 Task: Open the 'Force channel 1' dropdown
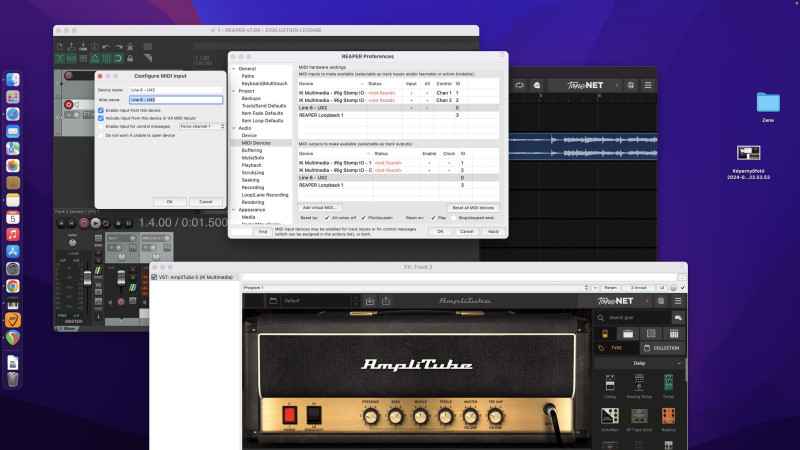coord(202,126)
